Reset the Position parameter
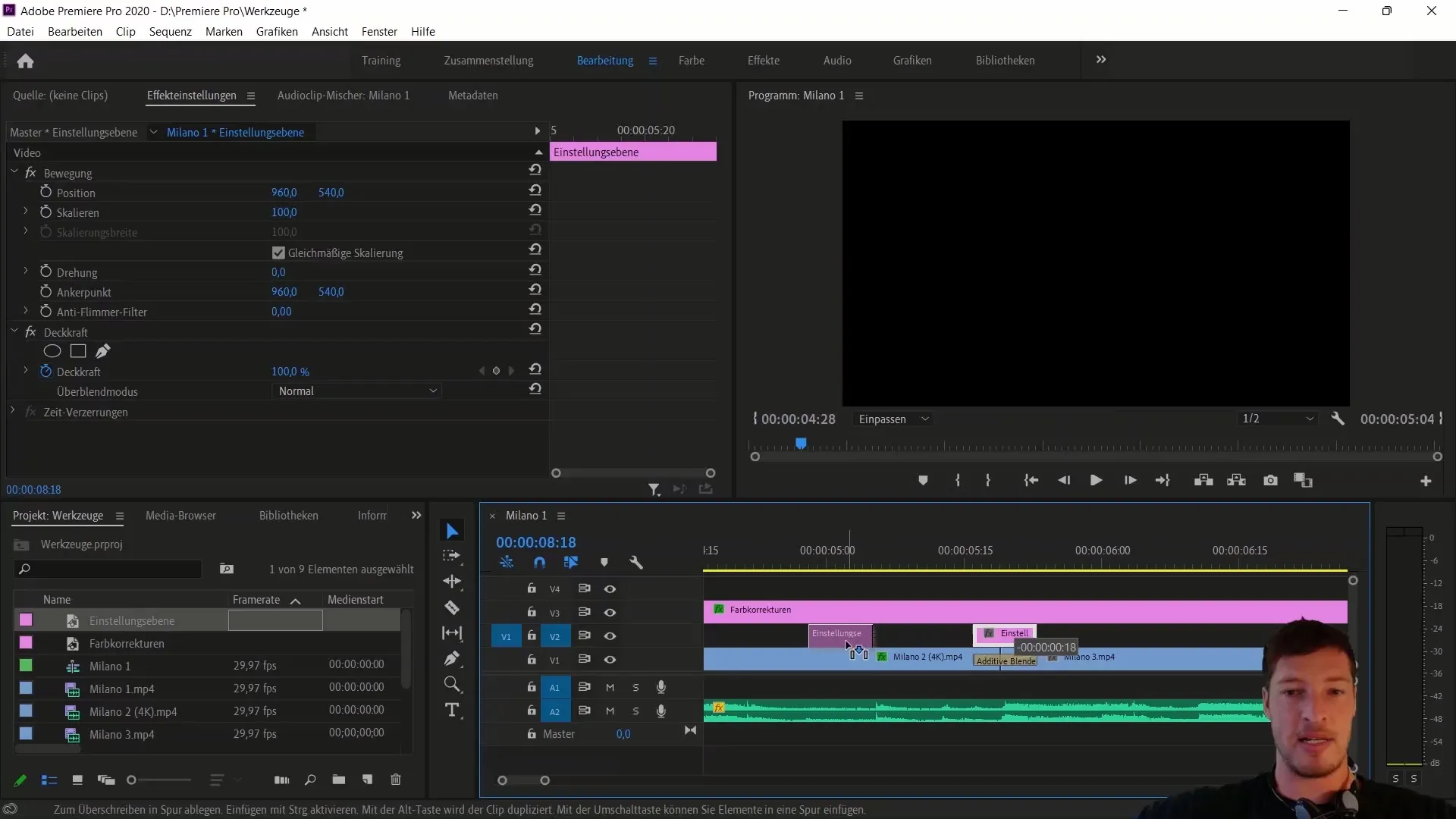This screenshot has height=819, width=1456. tap(535, 190)
